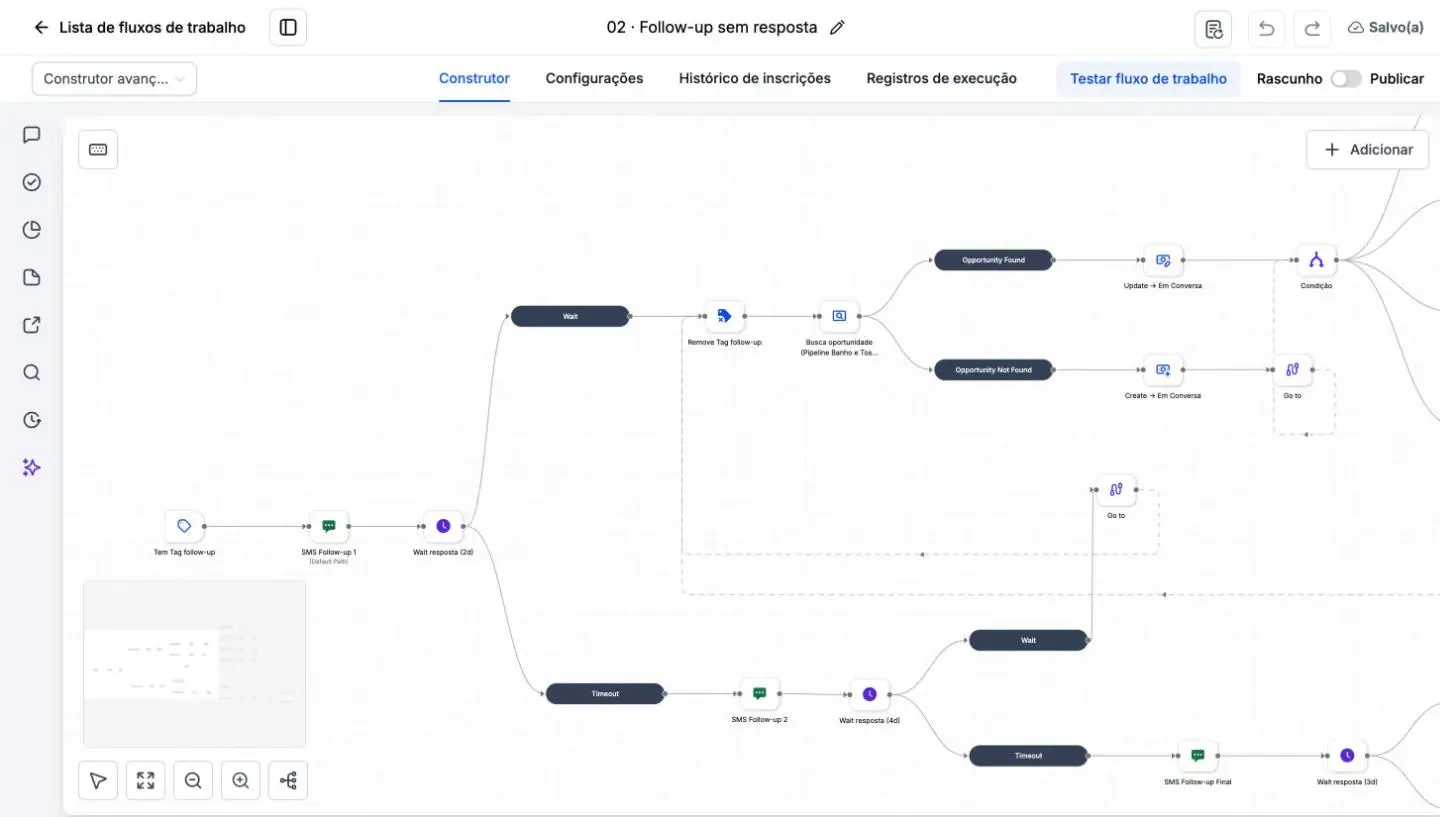Edit workflow name with pencil icon
1440x817 pixels.
tap(838, 27)
